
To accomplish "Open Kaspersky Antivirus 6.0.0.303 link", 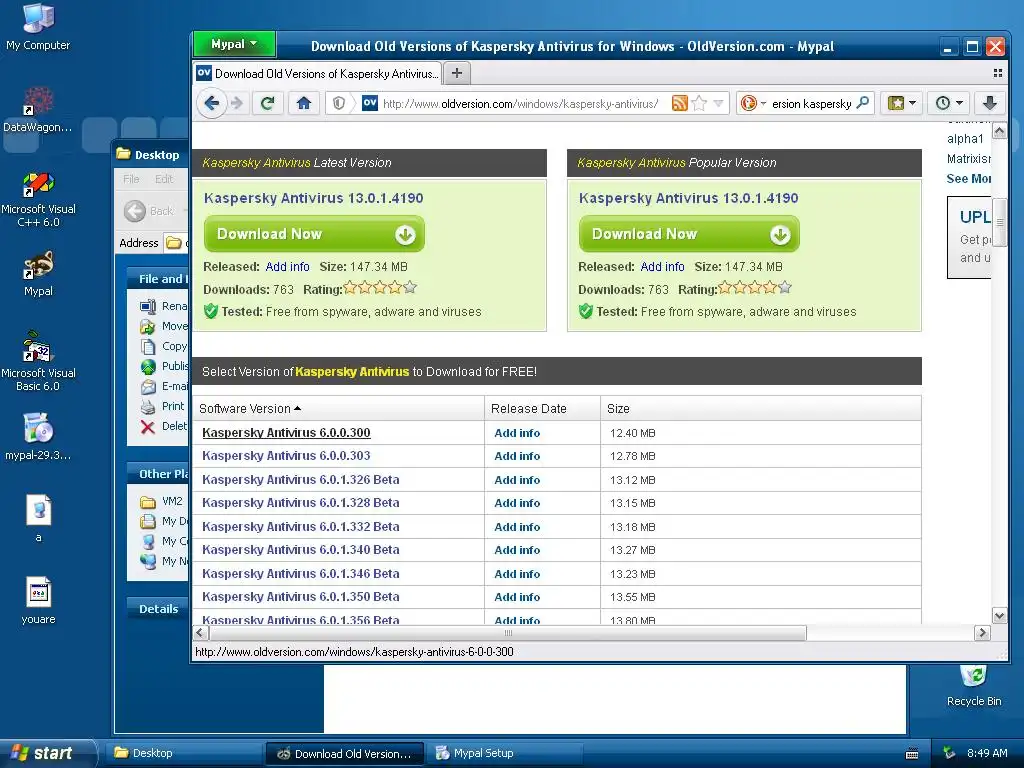I will (x=286, y=456).
